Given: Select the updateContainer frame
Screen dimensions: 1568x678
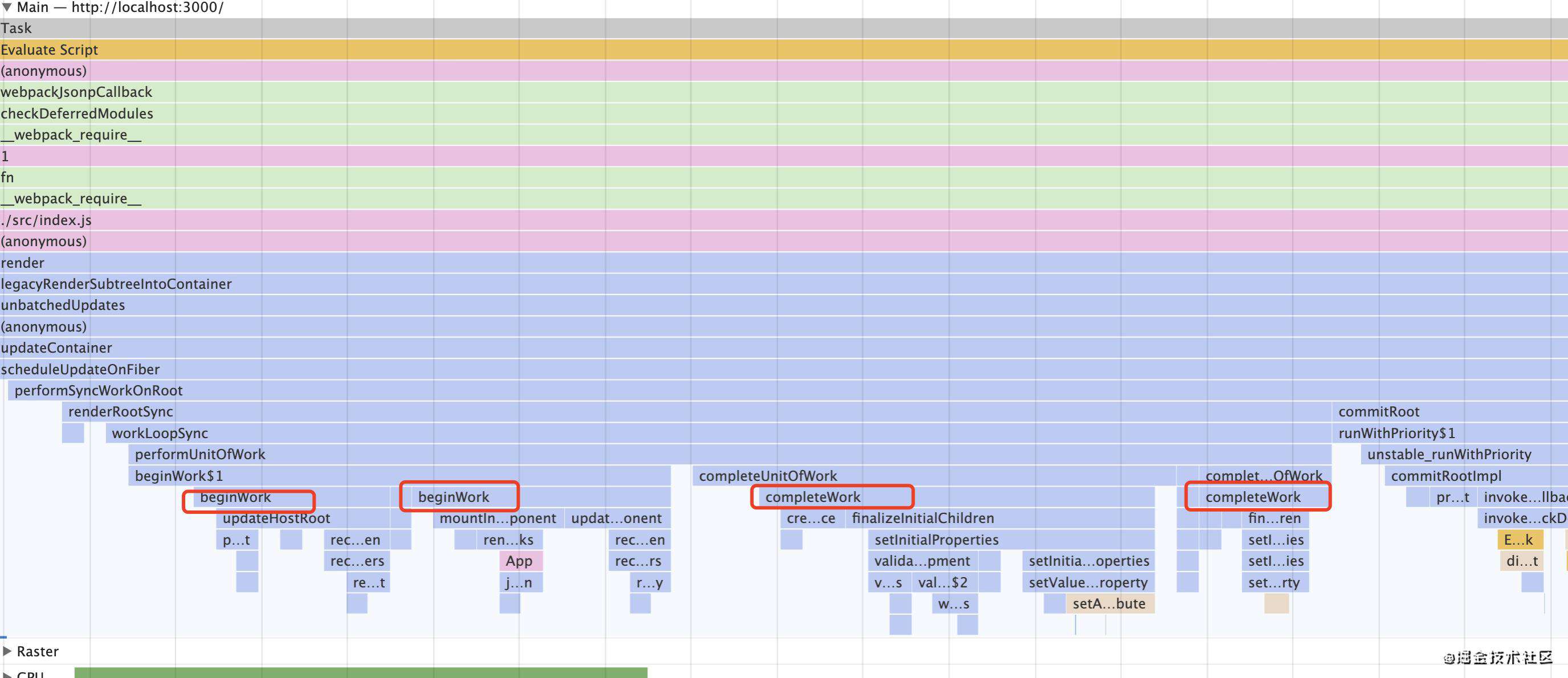Looking at the screenshot, I should [784, 348].
